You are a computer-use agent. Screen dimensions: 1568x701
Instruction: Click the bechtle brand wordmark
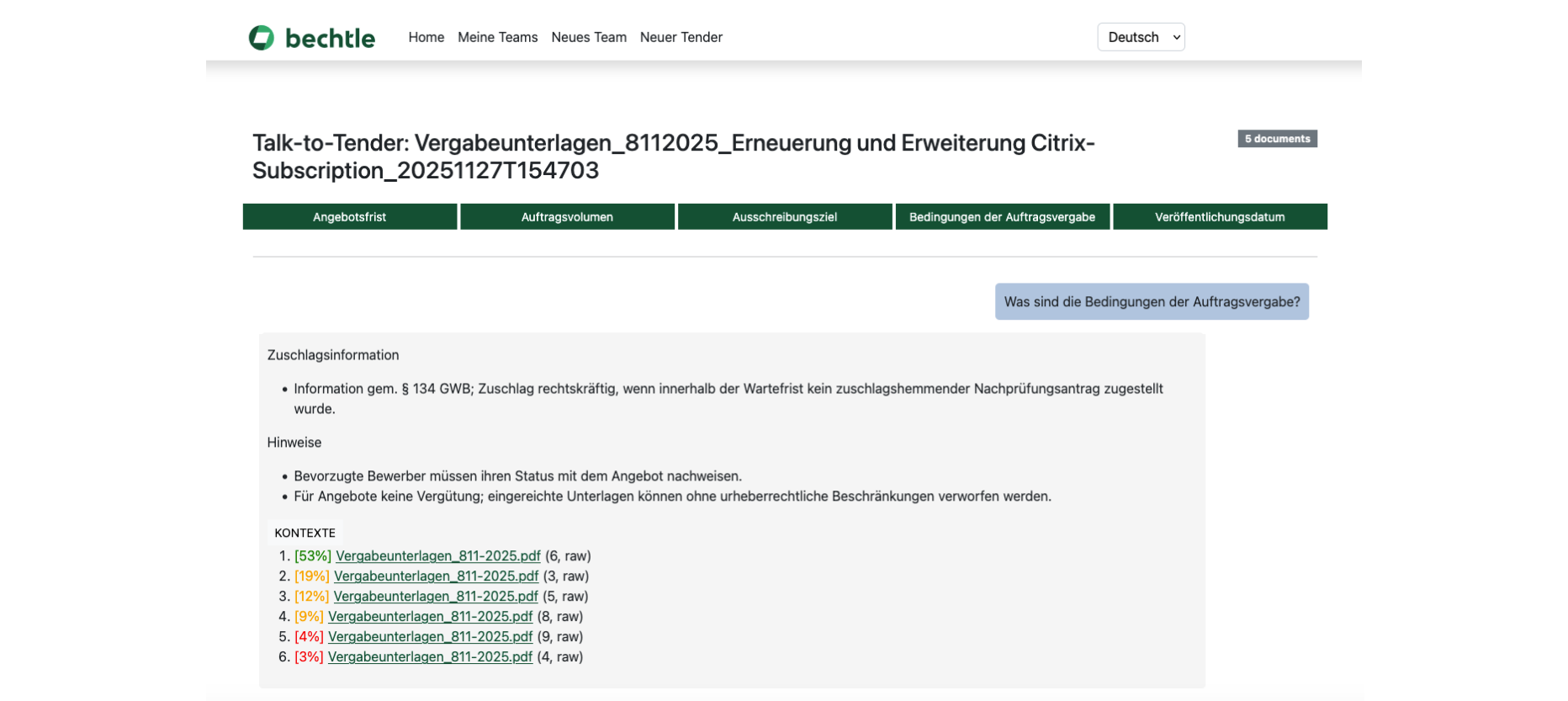(330, 38)
